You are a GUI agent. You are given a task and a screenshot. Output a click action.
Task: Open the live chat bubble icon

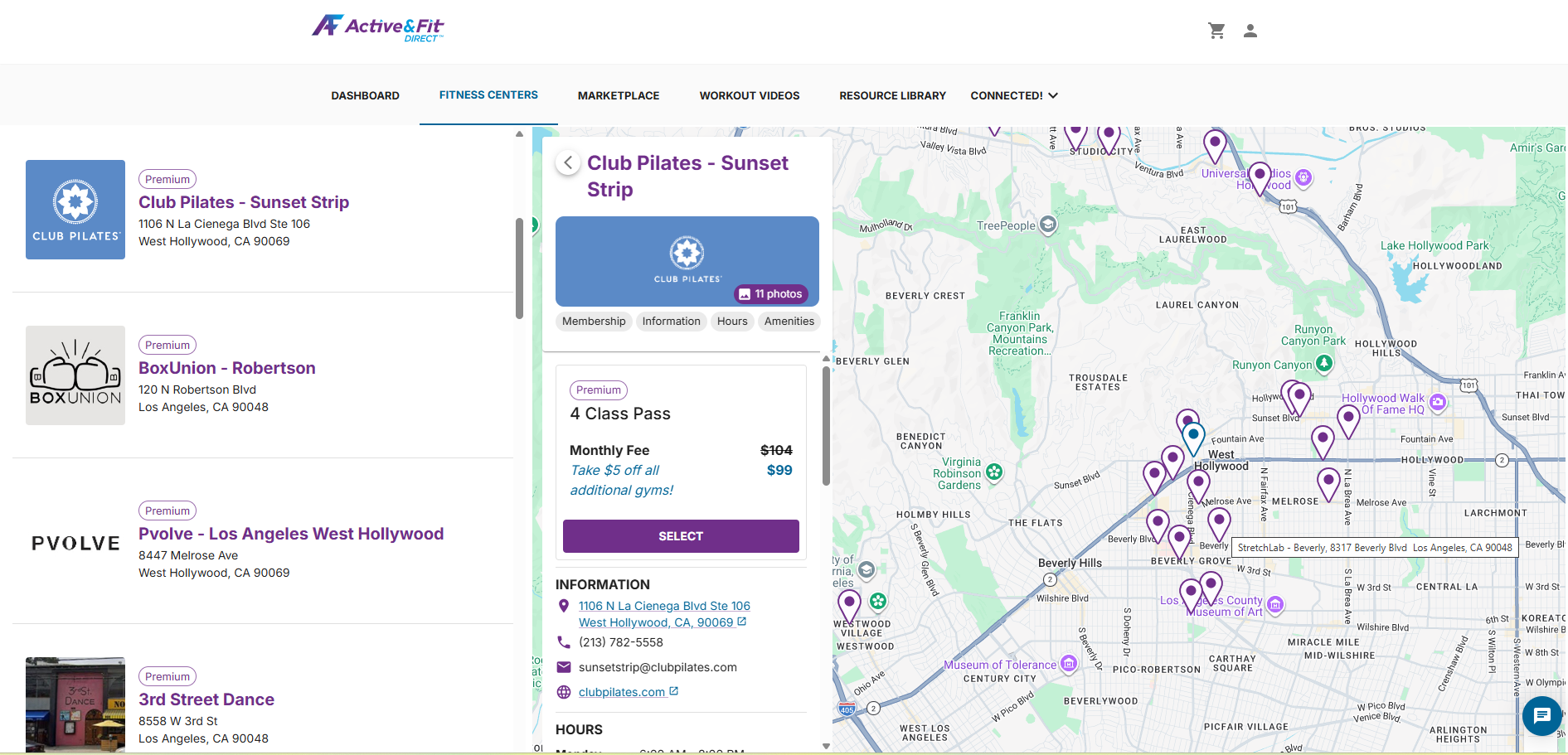[1541, 714]
